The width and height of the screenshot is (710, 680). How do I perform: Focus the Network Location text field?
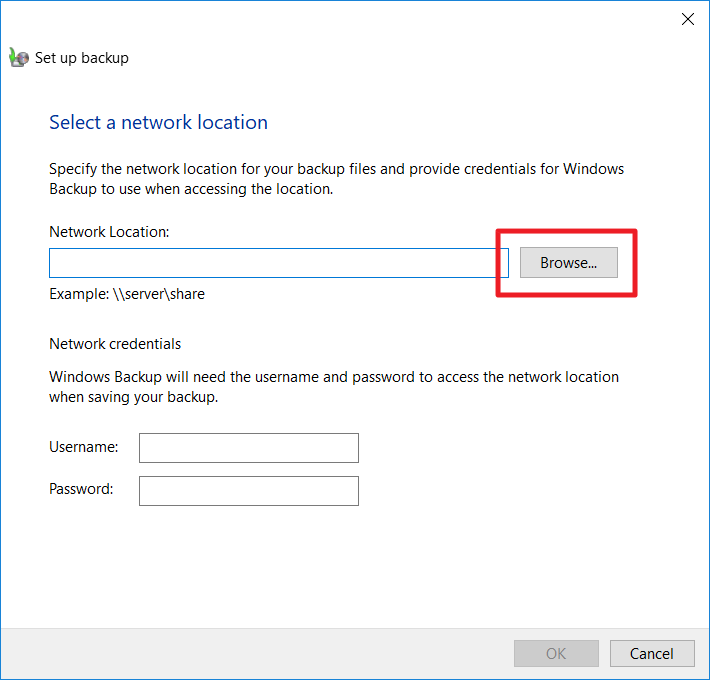coord(278,263)
